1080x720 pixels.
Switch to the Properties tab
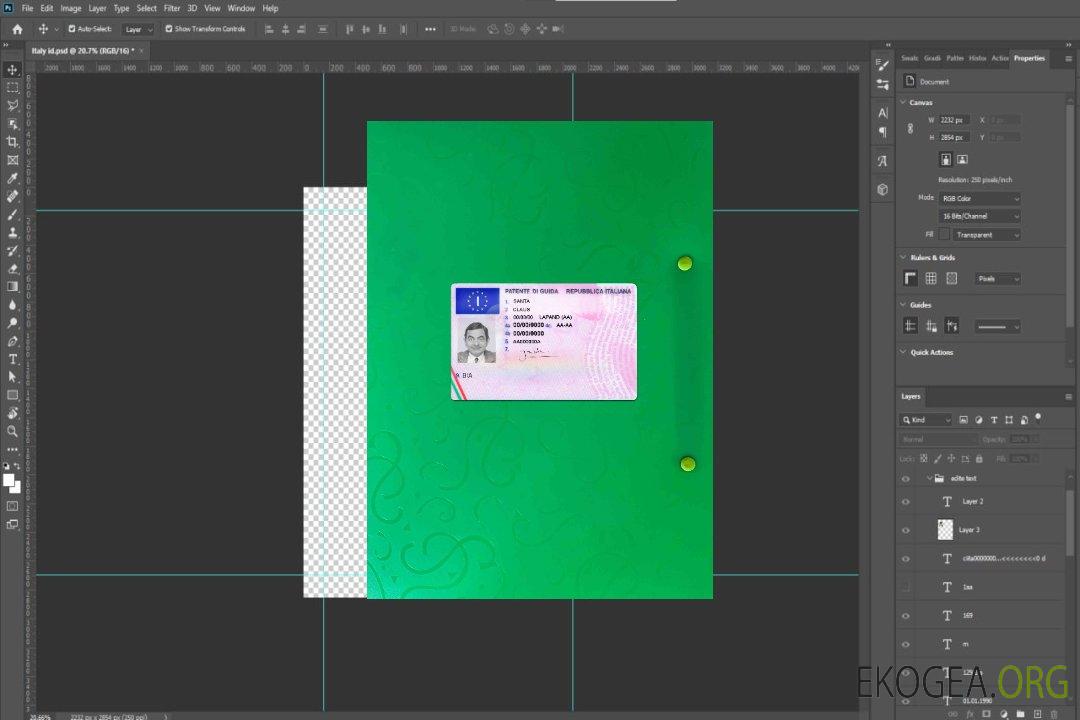click(x=1029, y=59)
